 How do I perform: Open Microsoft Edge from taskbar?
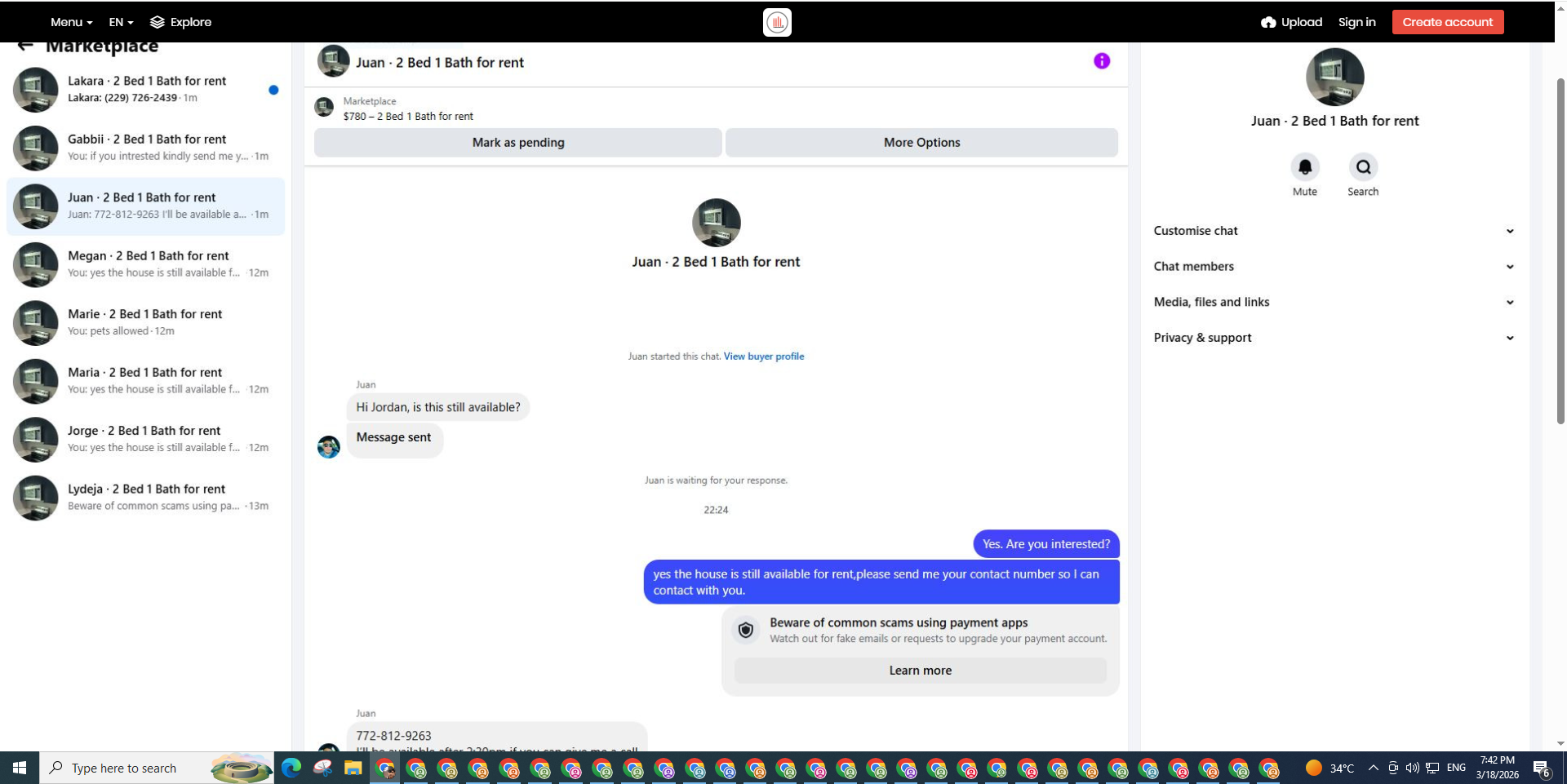(291, 768)
